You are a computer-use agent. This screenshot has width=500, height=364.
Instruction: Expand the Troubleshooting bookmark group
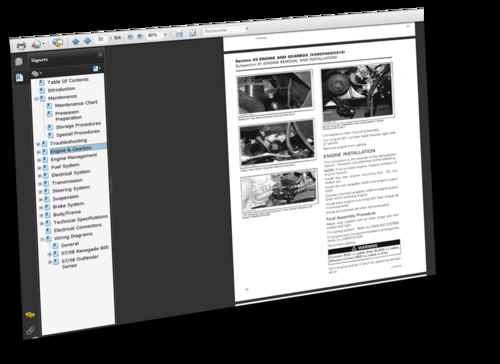tap(38, 144)
